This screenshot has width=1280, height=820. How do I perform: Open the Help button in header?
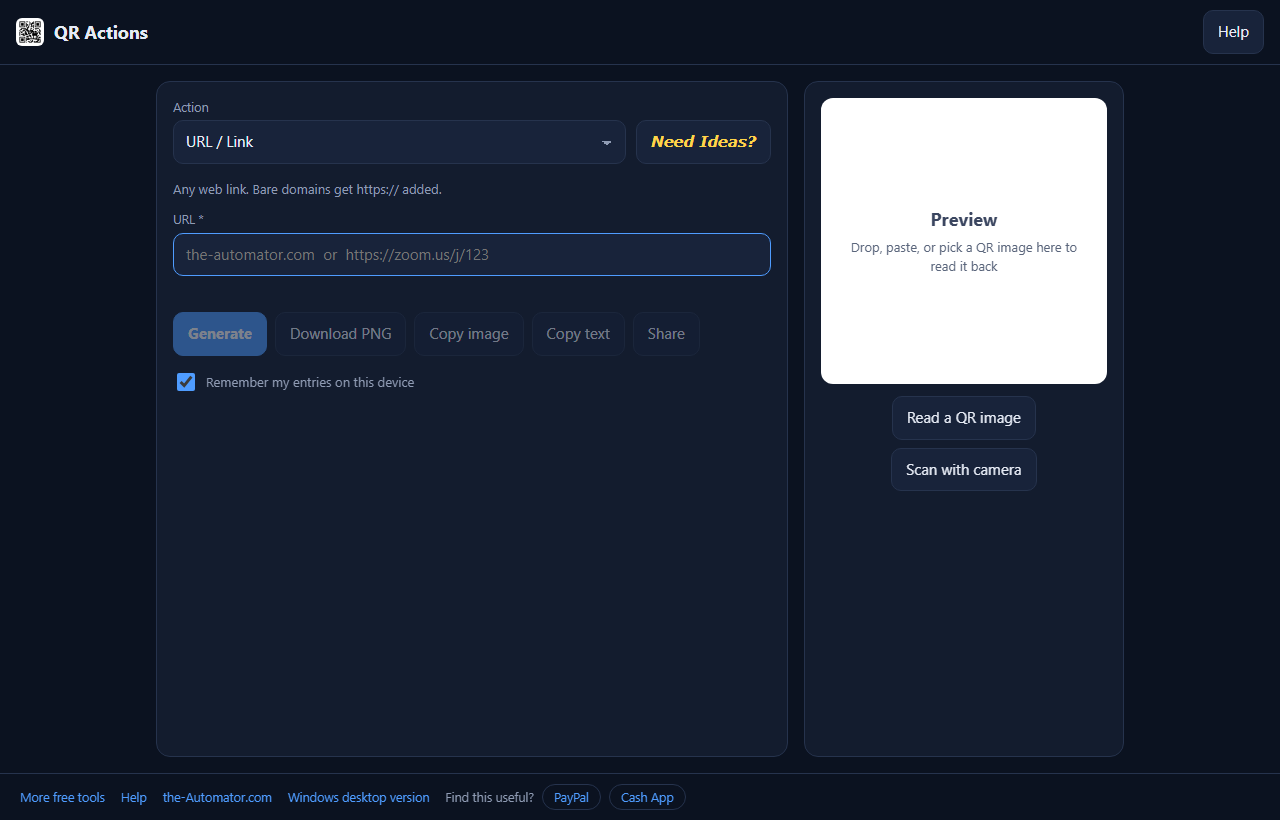(x=1233, y=32)
